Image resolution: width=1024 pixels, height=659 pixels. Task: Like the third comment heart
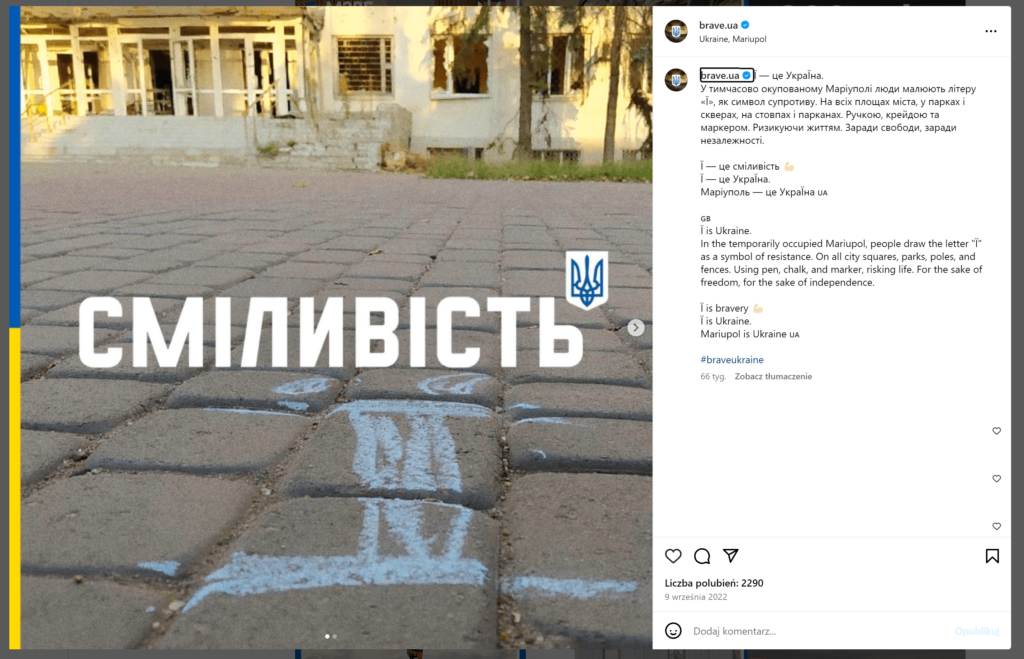997,526
